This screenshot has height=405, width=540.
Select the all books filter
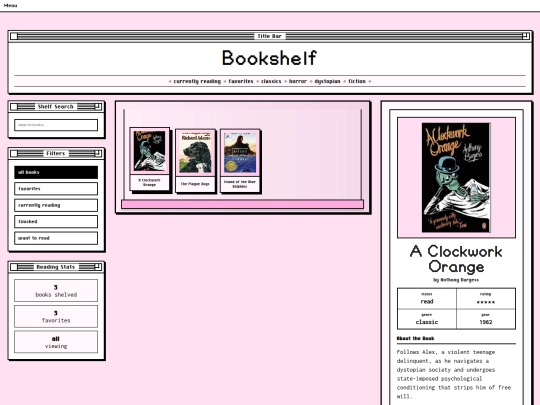click(x=56, y=172)
